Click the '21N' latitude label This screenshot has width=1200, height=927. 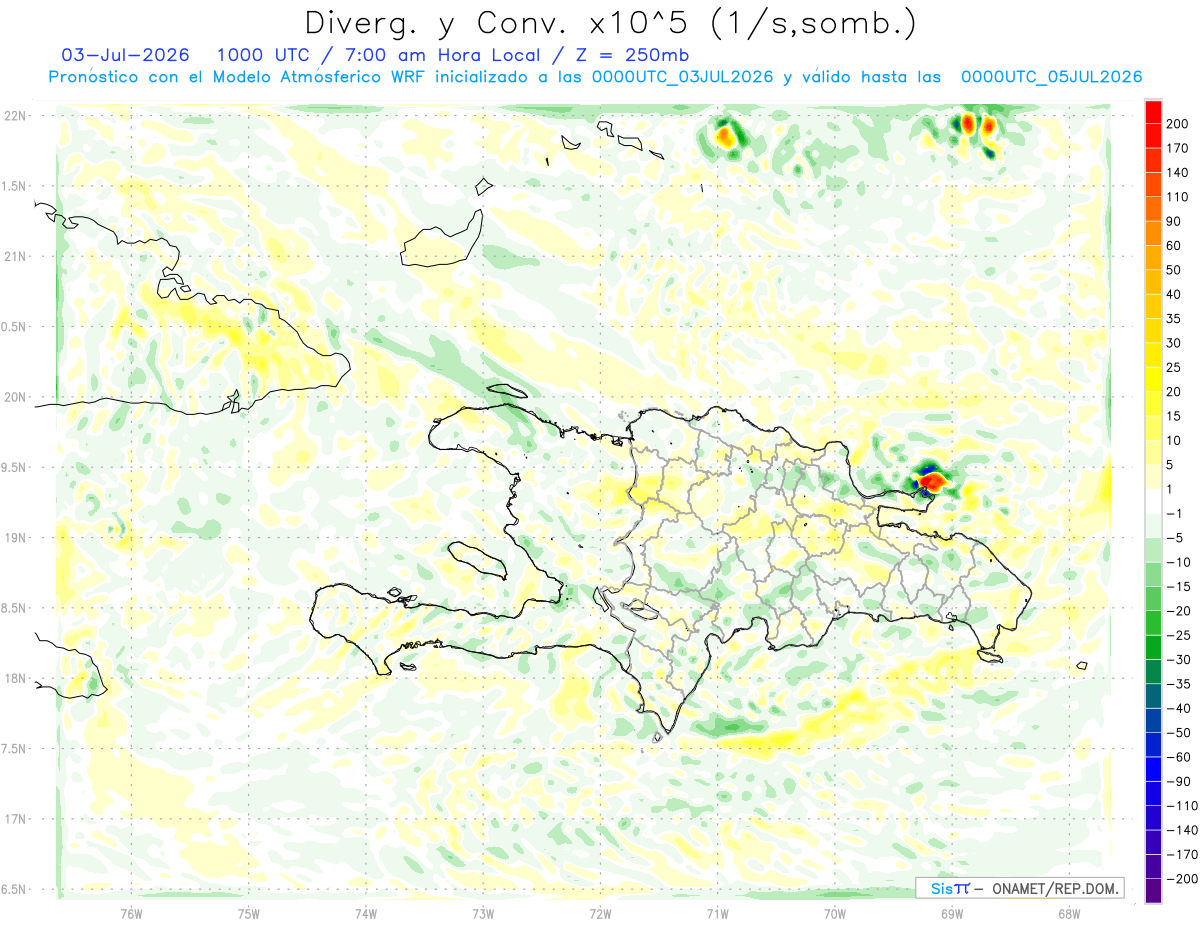tap(15, 256)
